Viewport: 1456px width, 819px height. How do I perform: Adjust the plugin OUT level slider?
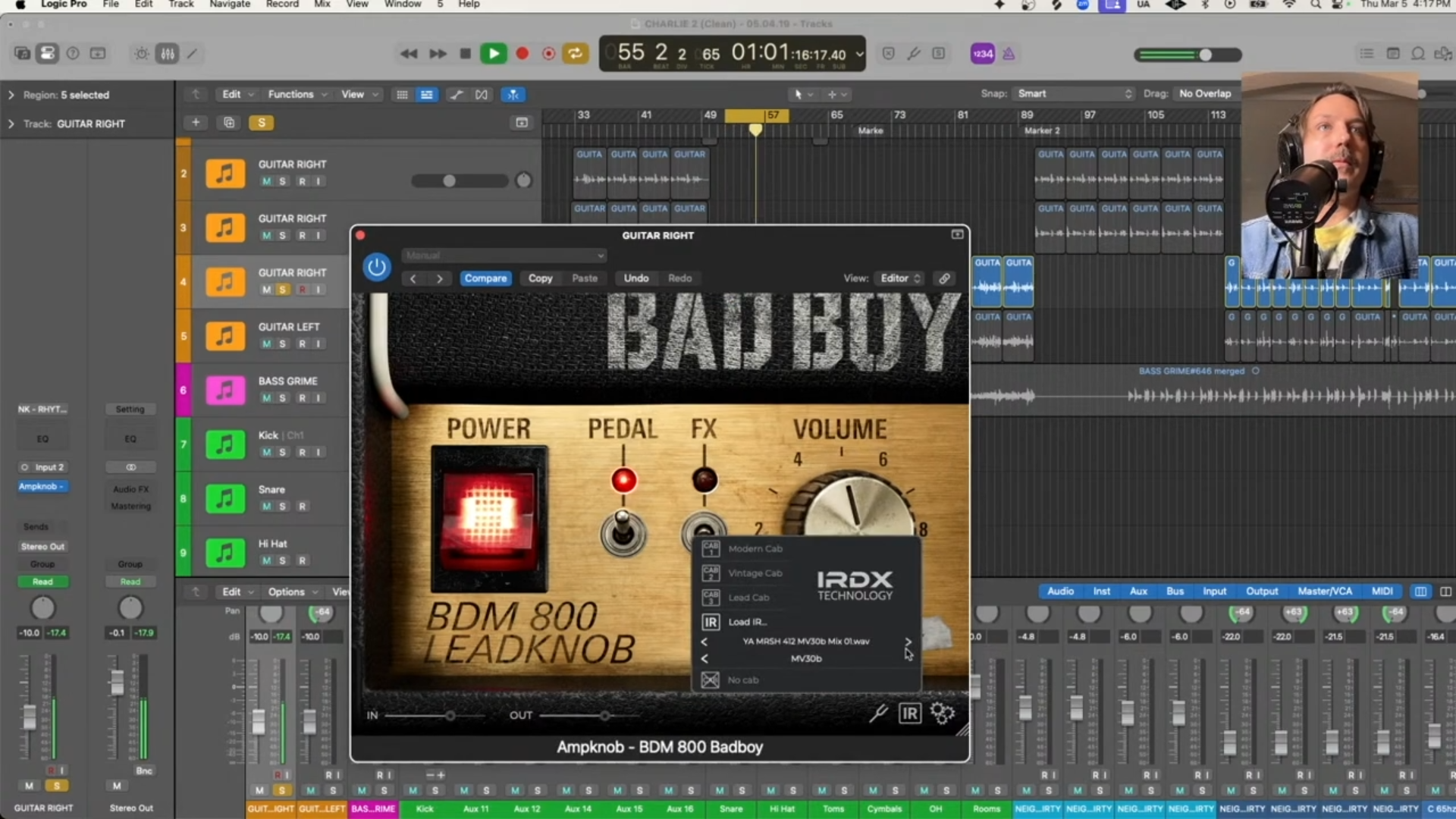(x=604, y=715)
